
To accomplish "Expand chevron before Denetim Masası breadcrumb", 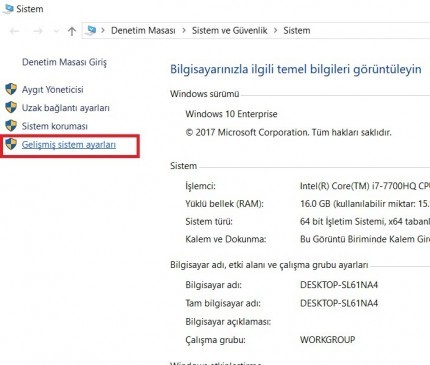I will (x=103, y=31).
